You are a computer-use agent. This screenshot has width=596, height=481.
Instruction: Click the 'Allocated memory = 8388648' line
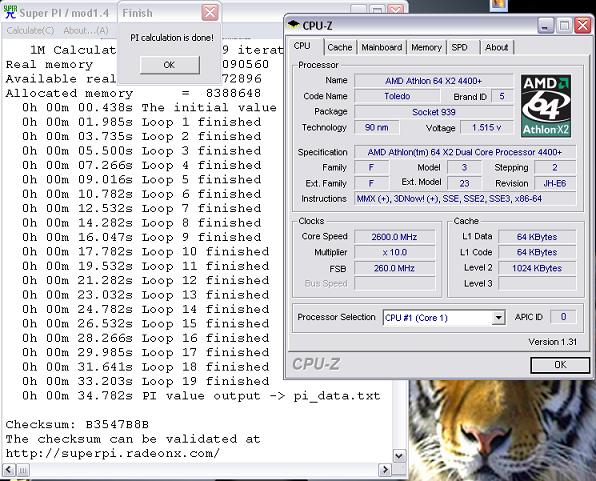133,93
